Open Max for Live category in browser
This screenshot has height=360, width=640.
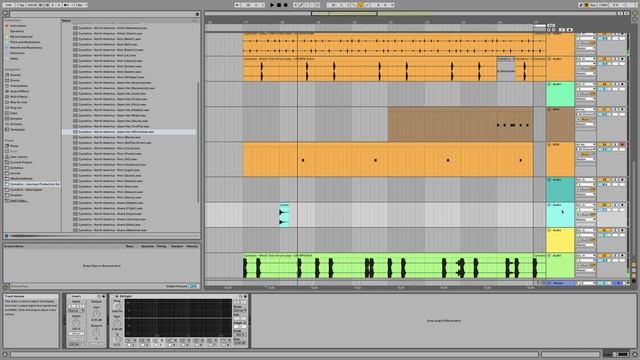click(19, 102)
